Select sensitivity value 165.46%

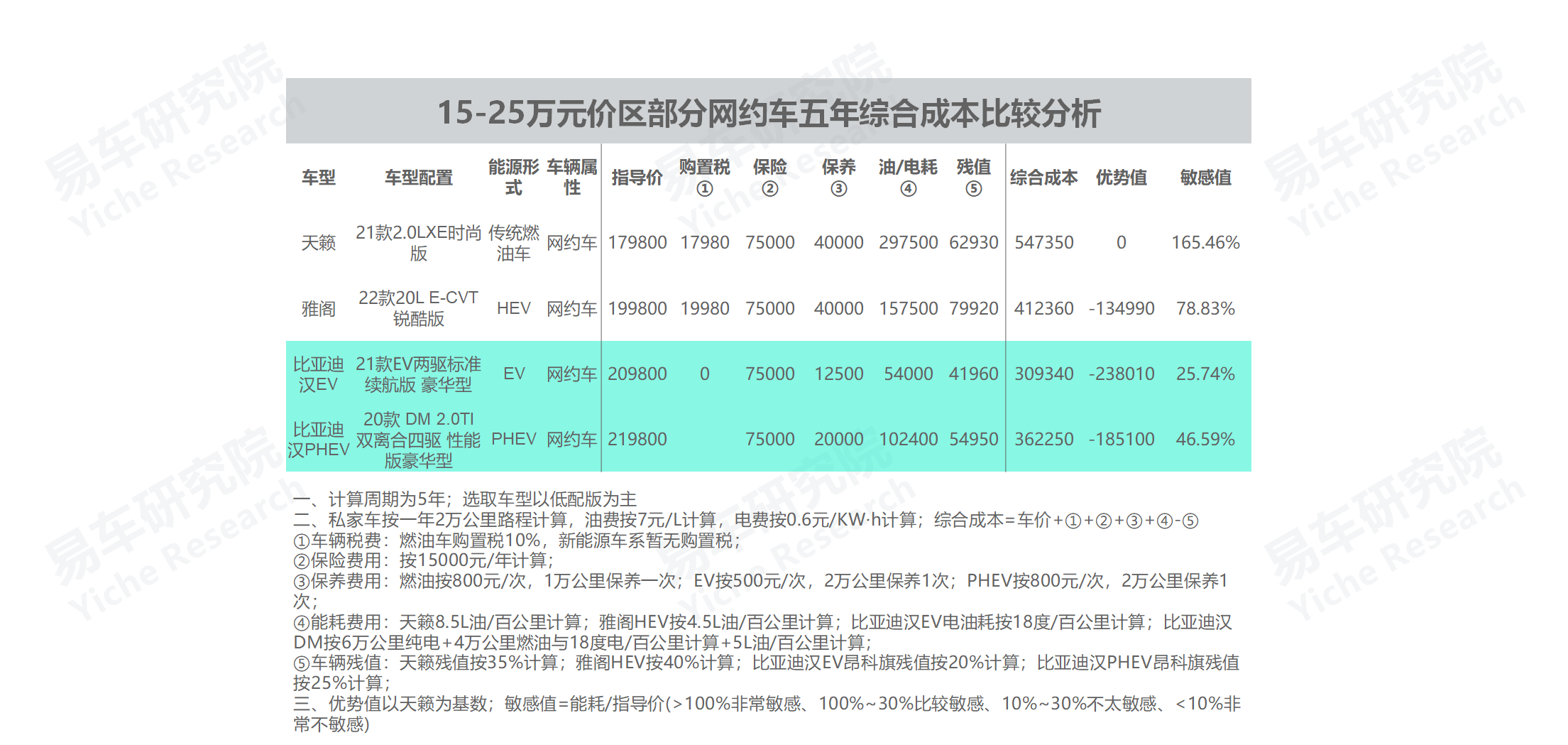tap(1205, 243)
